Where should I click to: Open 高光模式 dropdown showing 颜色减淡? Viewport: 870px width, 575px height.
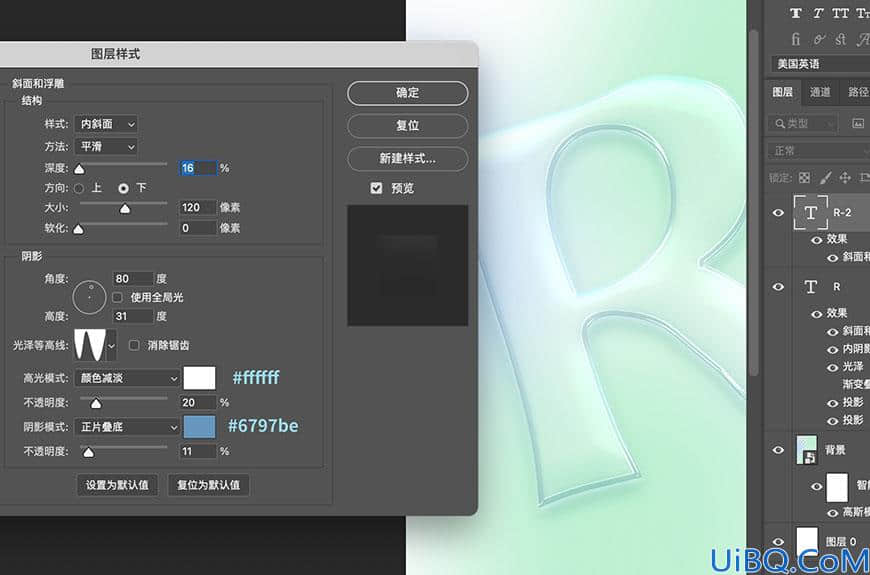127,379
